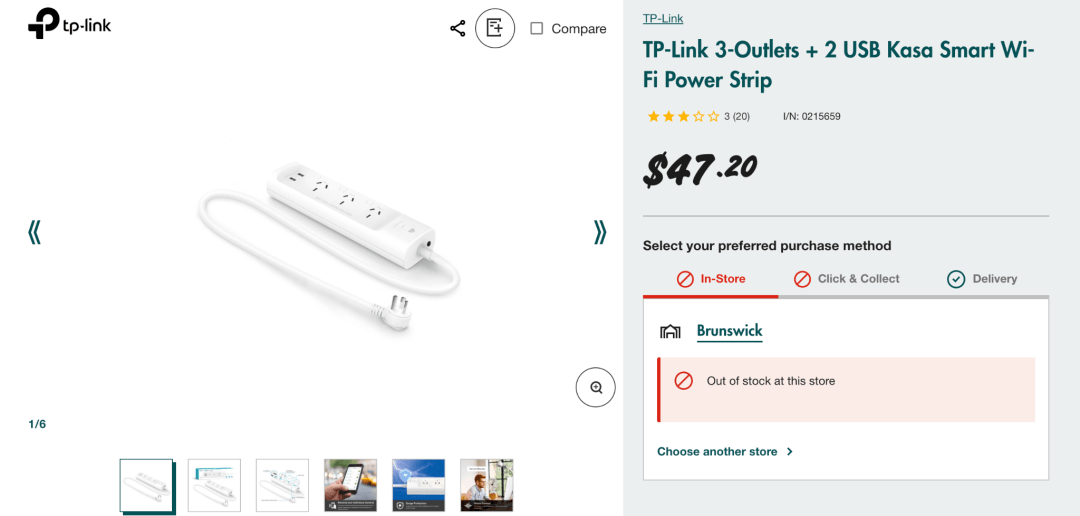The image size is (1080, 516).
Task: Click the Brunswick store icon
Action: [670, 331]
